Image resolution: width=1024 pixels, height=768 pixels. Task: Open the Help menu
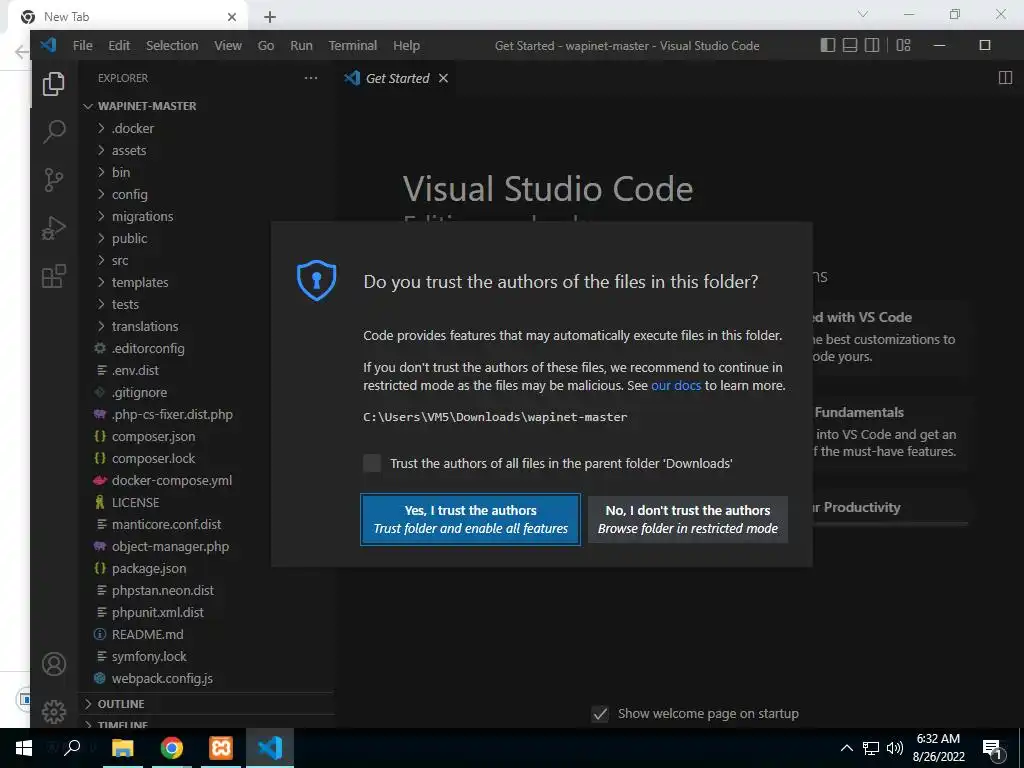pos(406,45)
